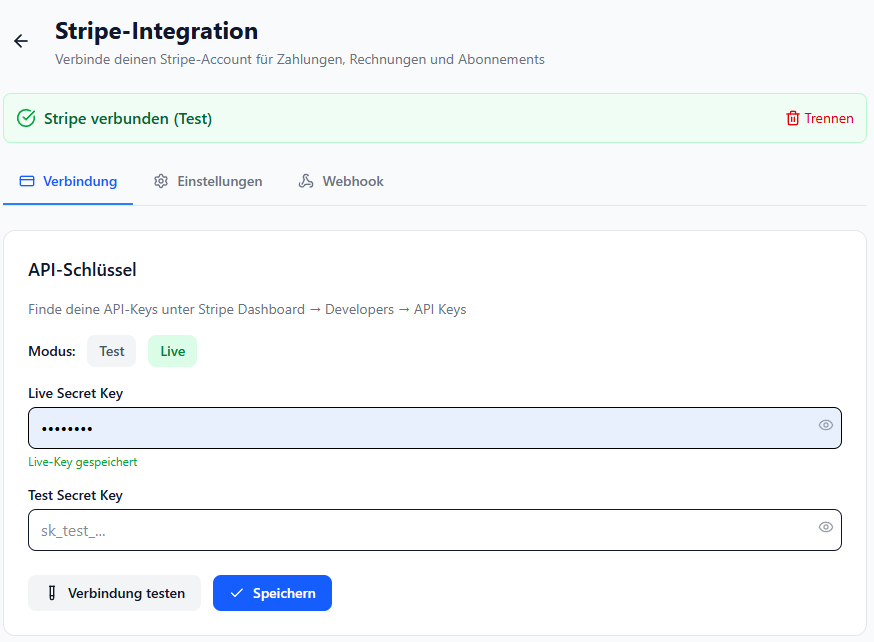
Task: Click the Live Secret Key label
Action: pos(76,393)
